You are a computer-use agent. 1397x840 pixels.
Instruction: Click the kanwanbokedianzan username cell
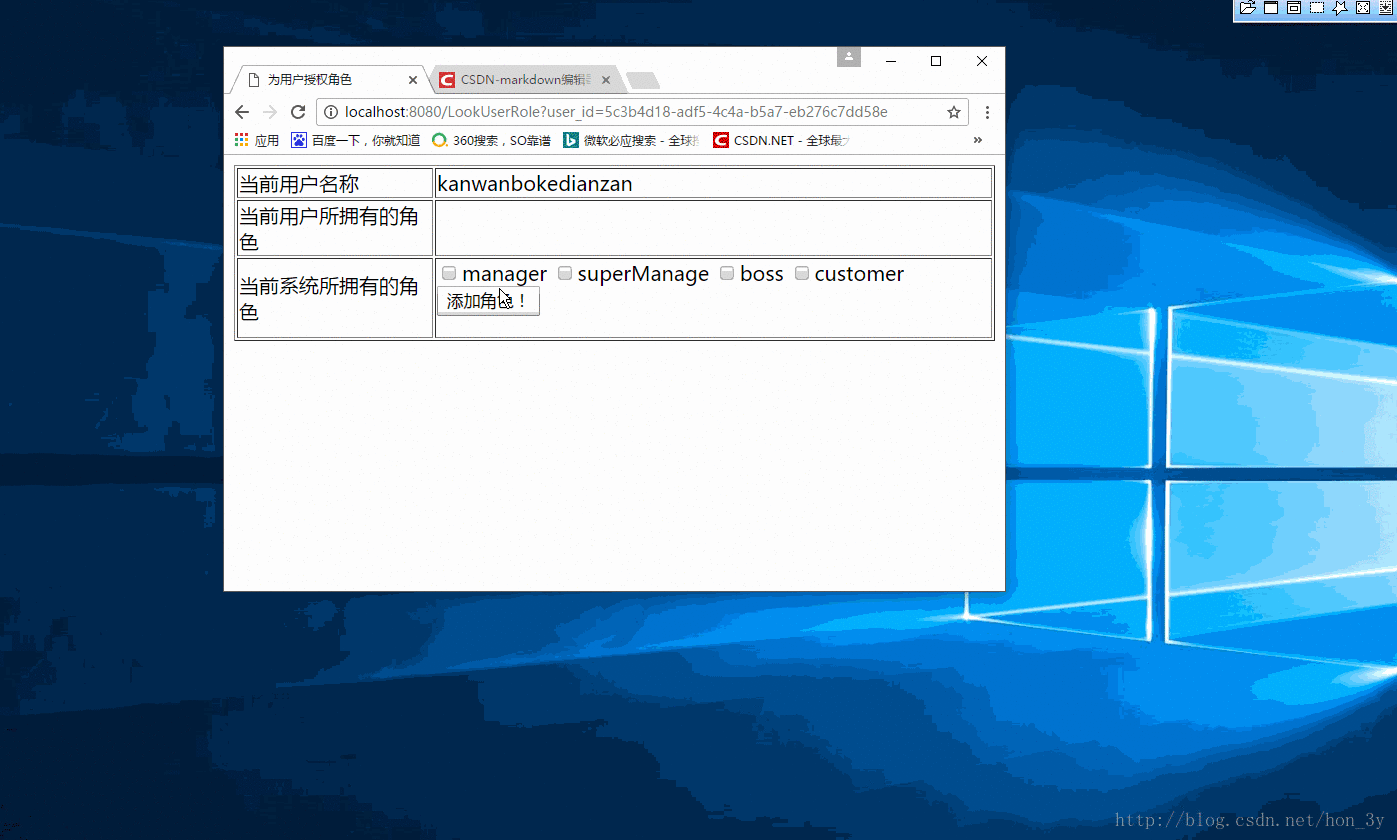[713, 184]
